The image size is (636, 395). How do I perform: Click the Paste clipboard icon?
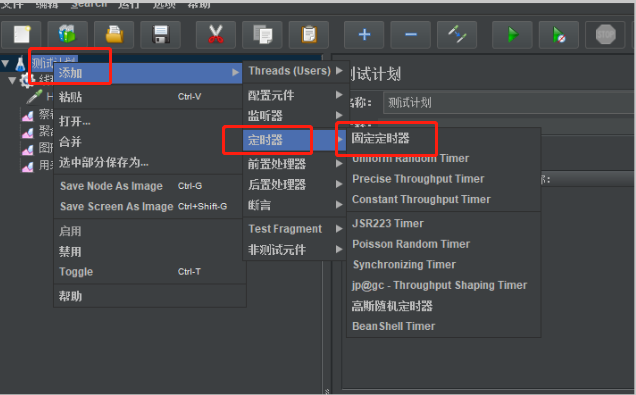tap(309, 34)
